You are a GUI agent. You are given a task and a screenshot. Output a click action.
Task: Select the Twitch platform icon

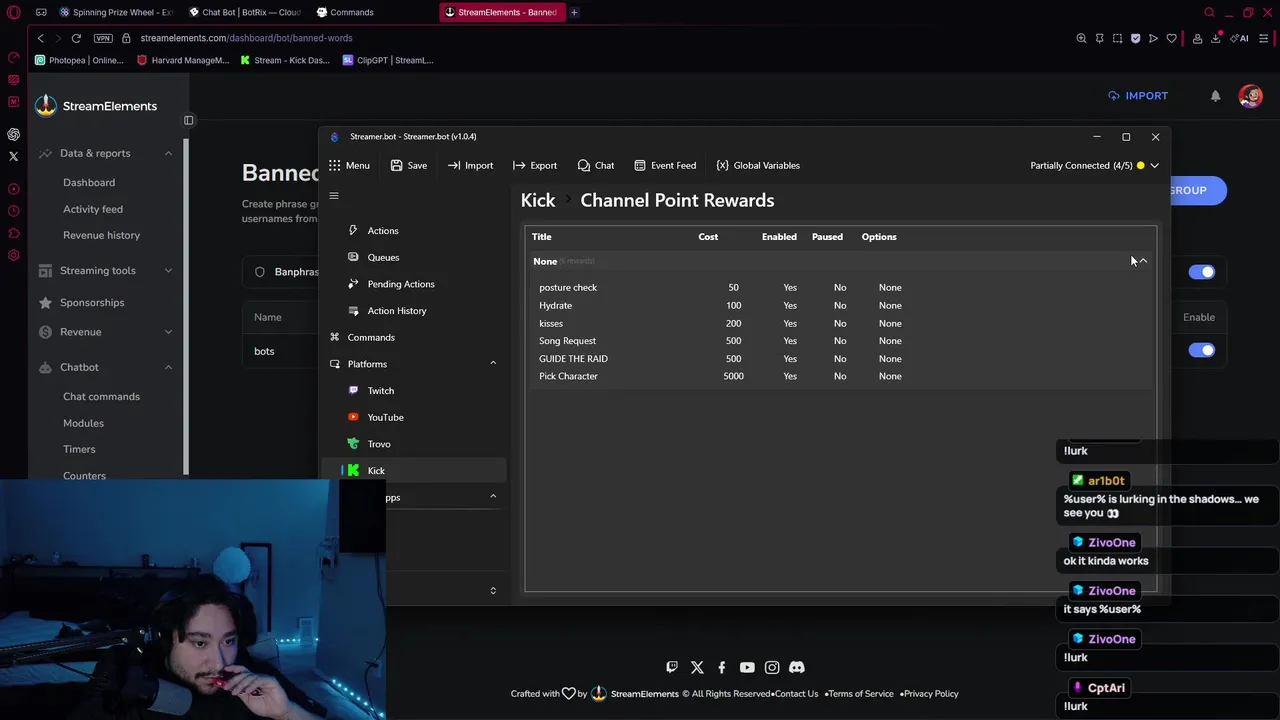tap(353, 391)
